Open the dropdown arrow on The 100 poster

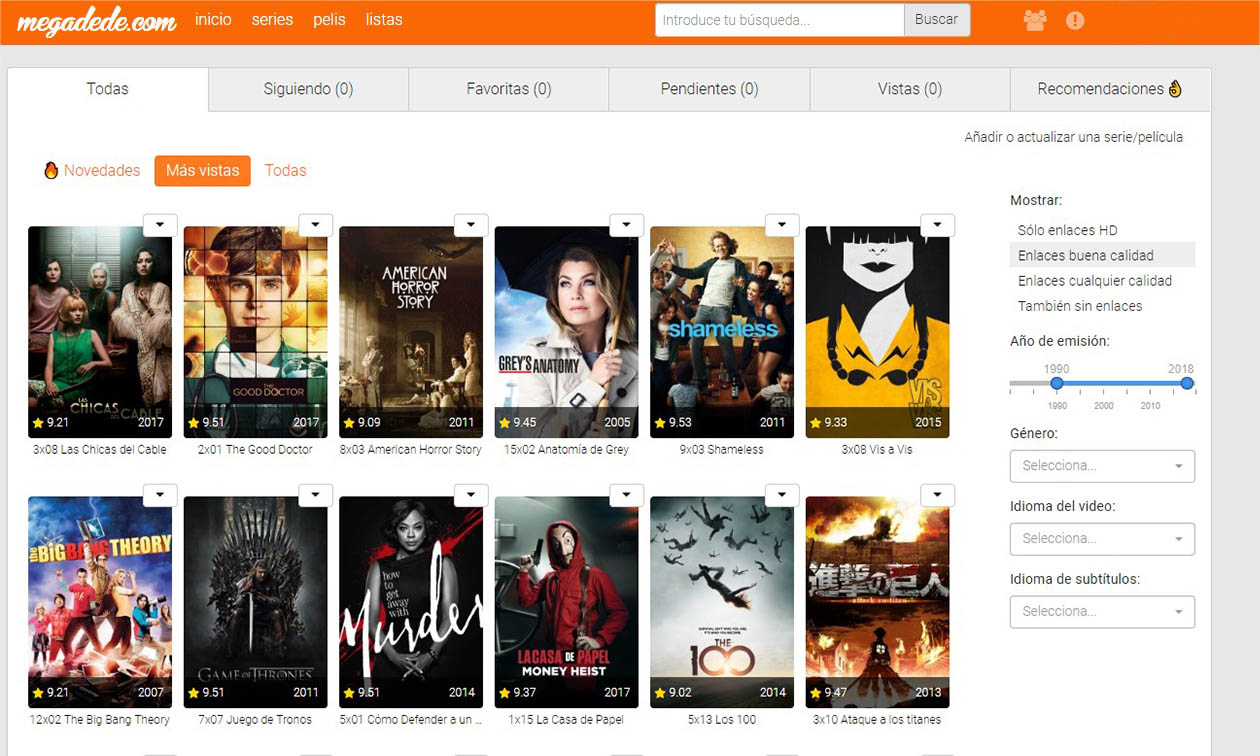782,495
